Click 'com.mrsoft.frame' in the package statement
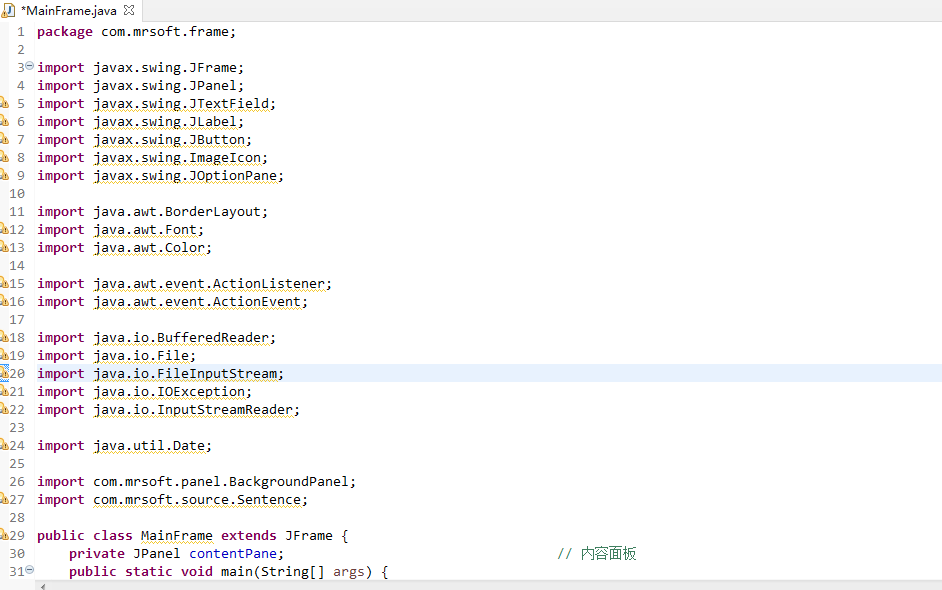This screenshot has width=942, height=590. click(x=165, y=31)
